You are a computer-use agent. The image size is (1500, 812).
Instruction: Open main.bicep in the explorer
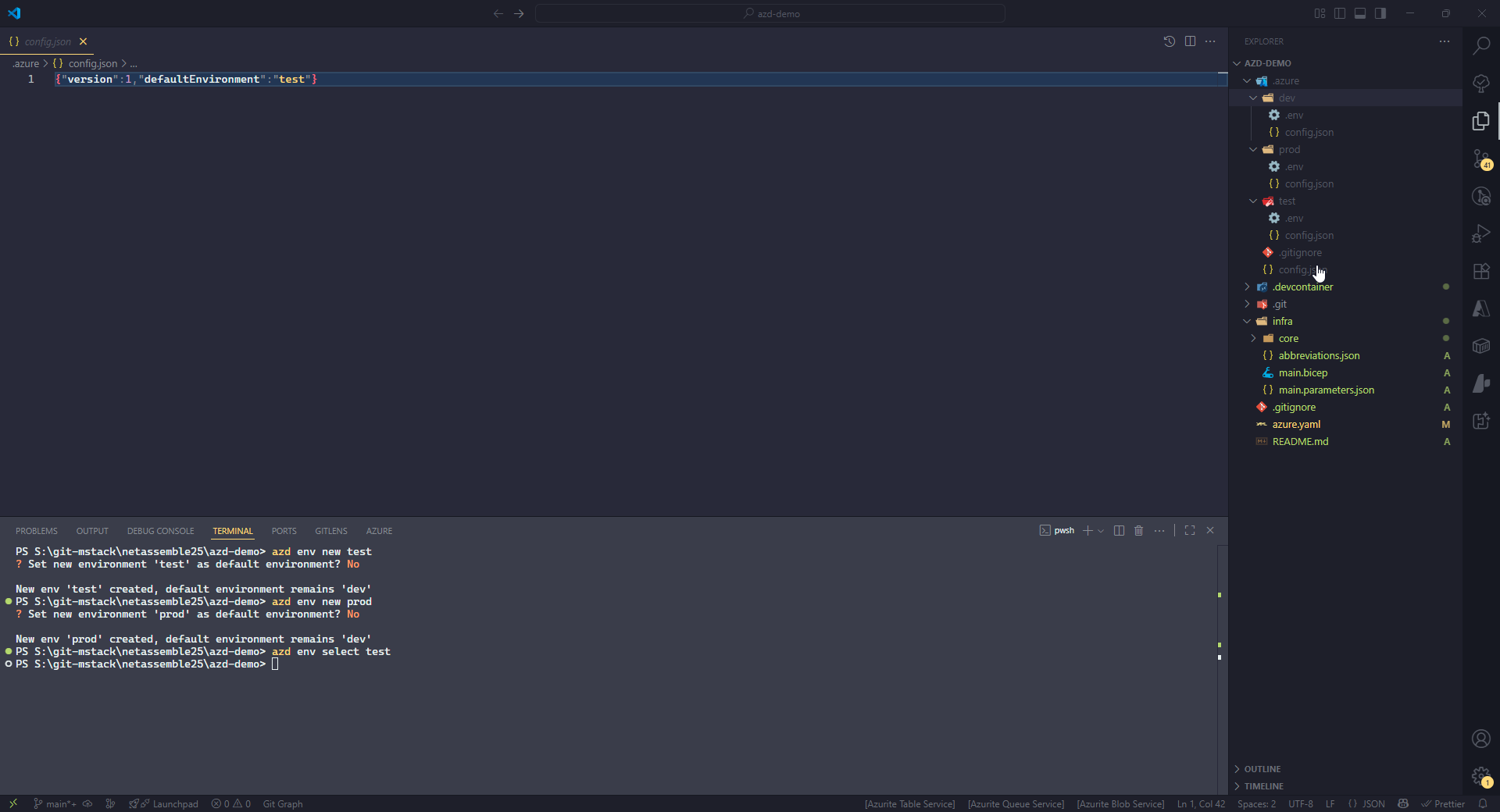click(1302, 373)
